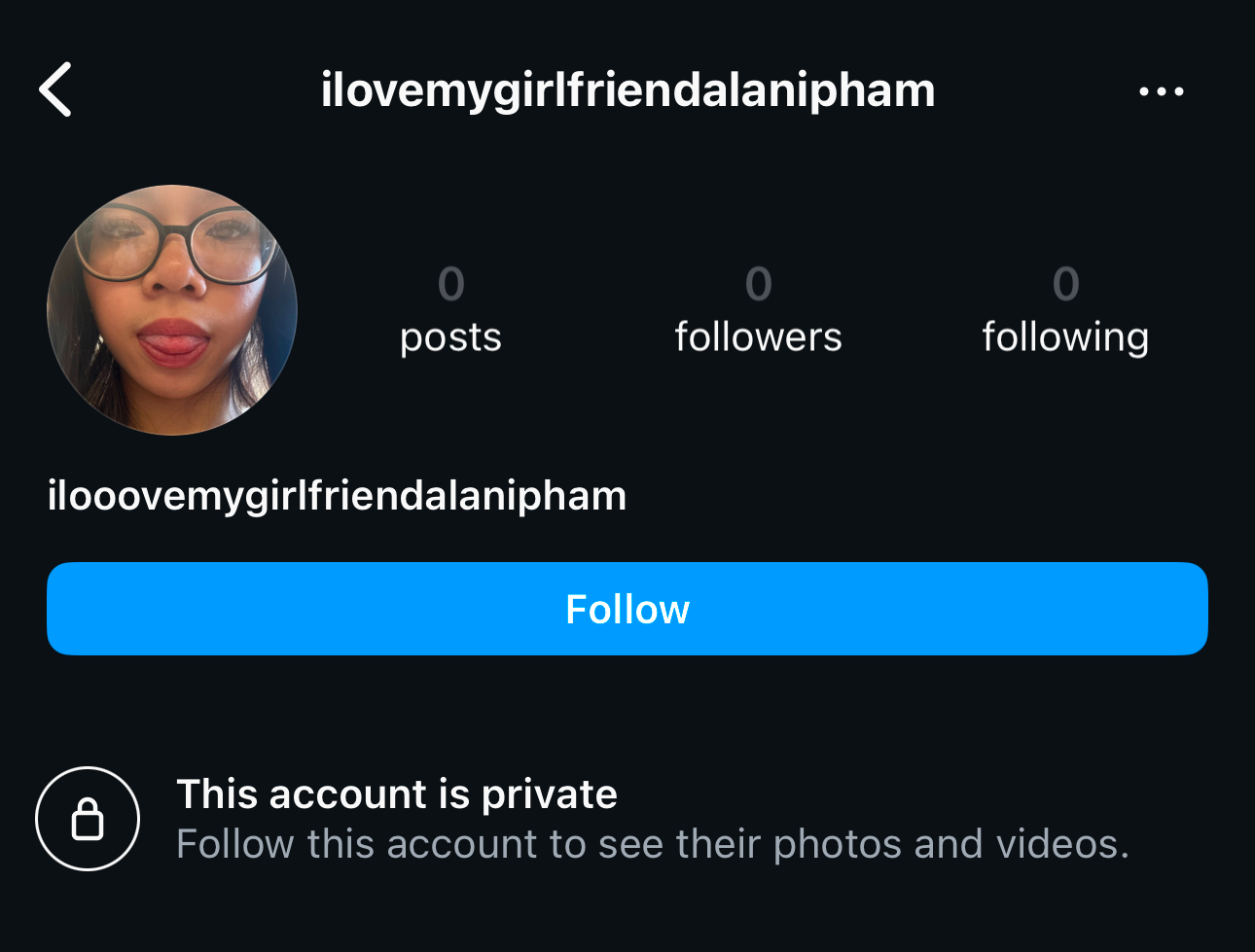Click the padlock private account icon
Image resolution: width=1255 pixels, height=952 pixels.
coord(88,819)
